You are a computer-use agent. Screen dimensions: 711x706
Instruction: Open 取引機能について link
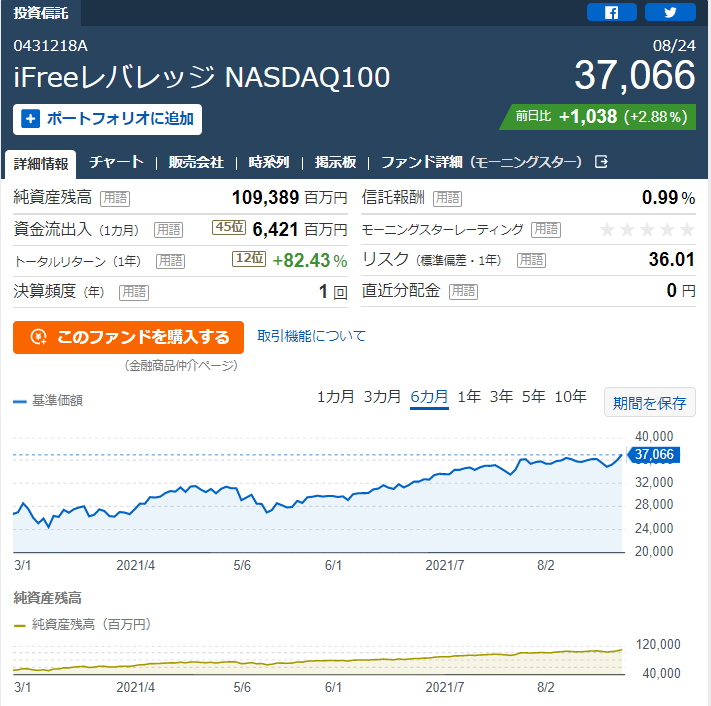pyautogui.click(x=311, y=336)
